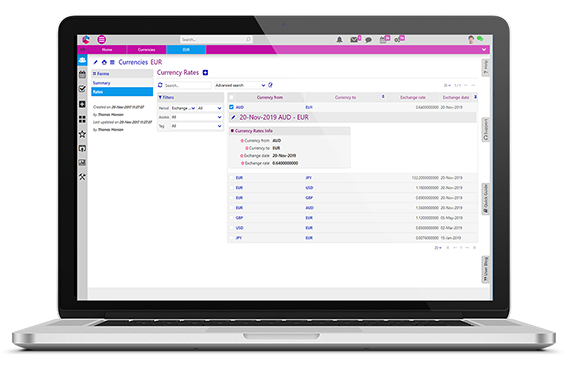The width and height of the screenshot is (570, 383).
Task: Switch to the Currencies tab
Action: coord(146,49)
